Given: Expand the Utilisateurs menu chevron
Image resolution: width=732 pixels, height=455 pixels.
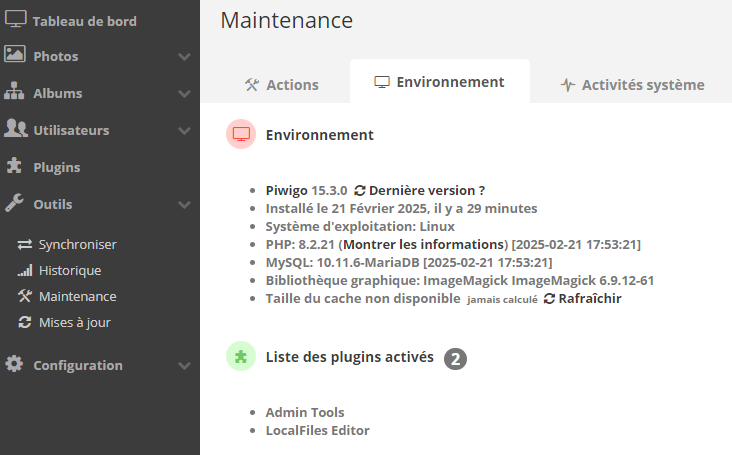Looking at the screenshot, I should click(184, 131).
